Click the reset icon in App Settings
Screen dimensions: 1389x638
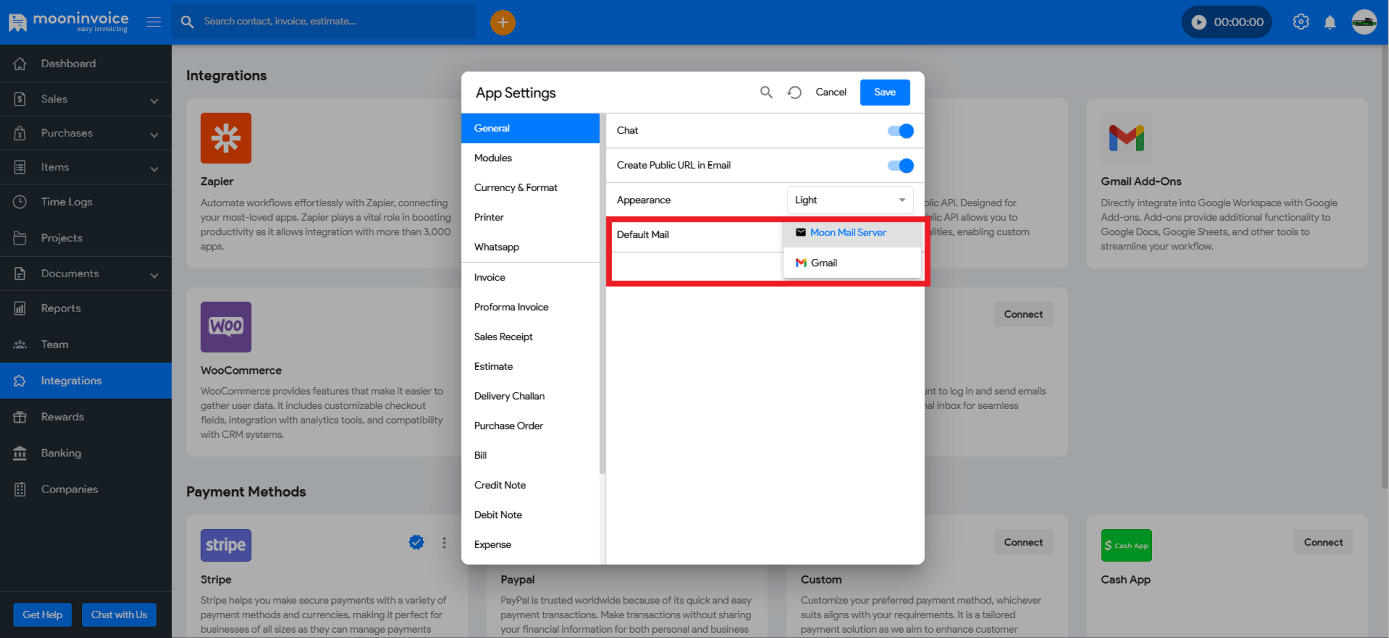coord(794,92)
